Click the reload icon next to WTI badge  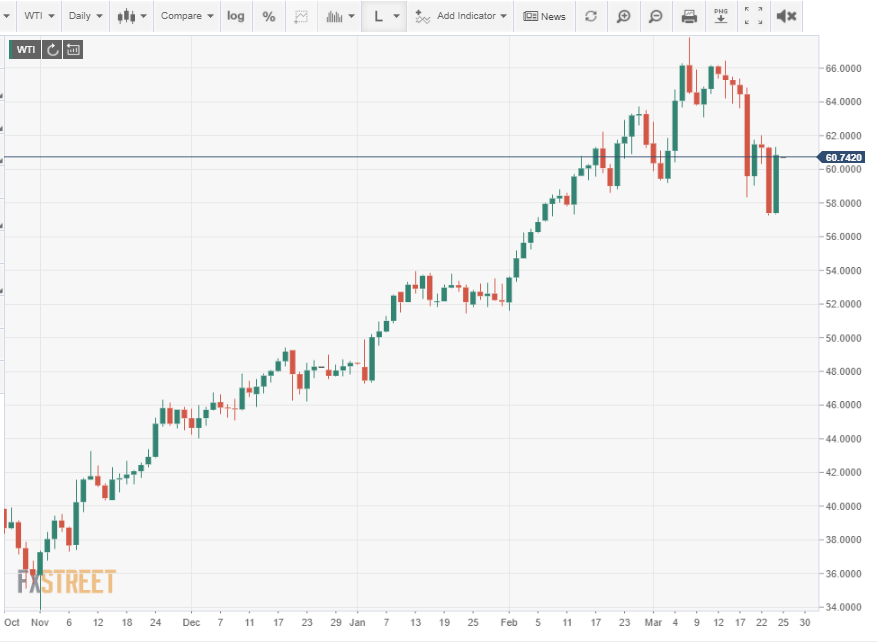point(52,50)
